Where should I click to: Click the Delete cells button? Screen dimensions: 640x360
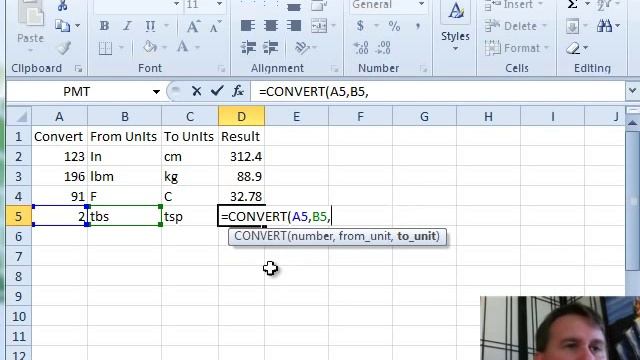[x=516, y=26]
